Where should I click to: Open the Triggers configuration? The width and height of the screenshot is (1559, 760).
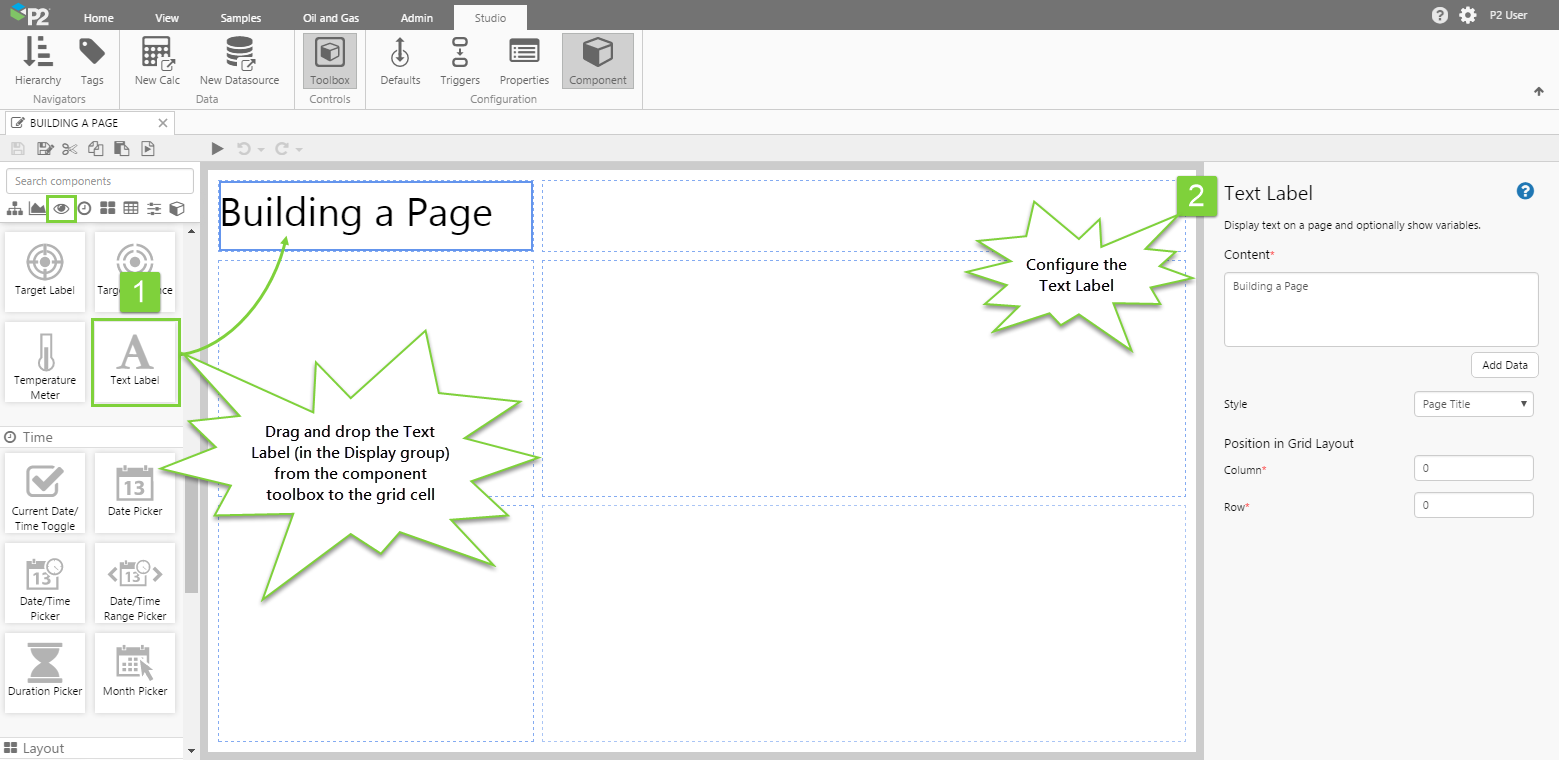pyautogui.click(x=460, y=61)
